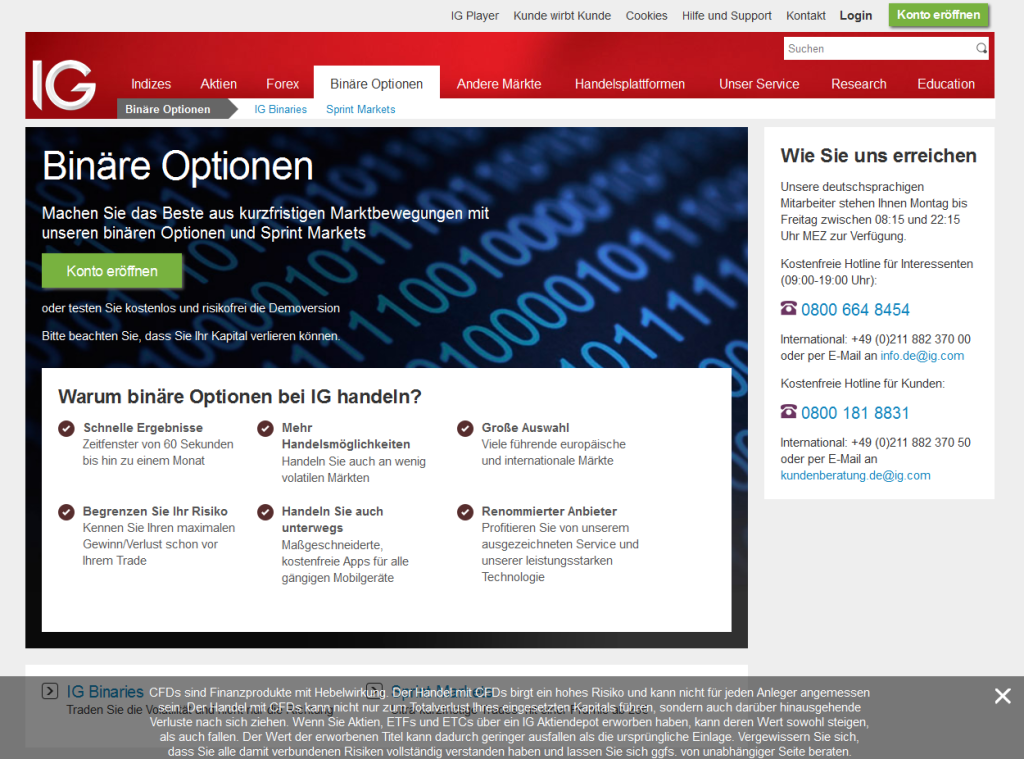The height and width of the screenshot is (759, 1024).
Task: Click the IG Player top link
Action: 475,16
